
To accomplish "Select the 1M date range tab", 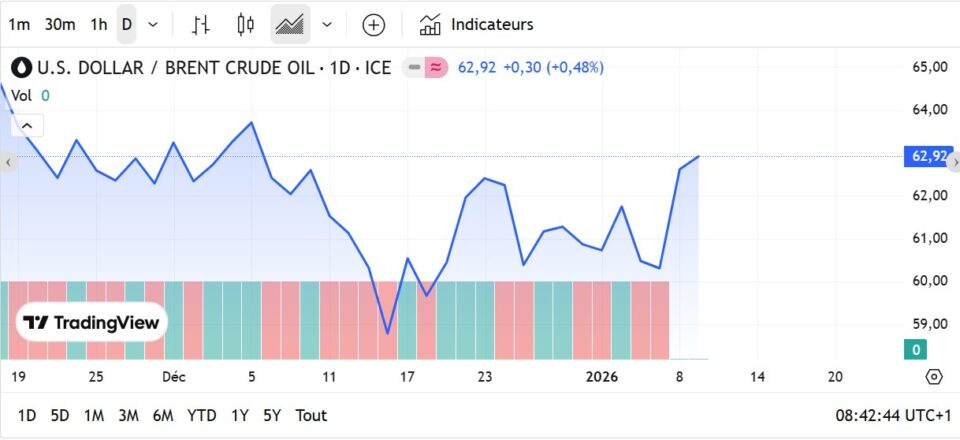I will tap(94, 415).
